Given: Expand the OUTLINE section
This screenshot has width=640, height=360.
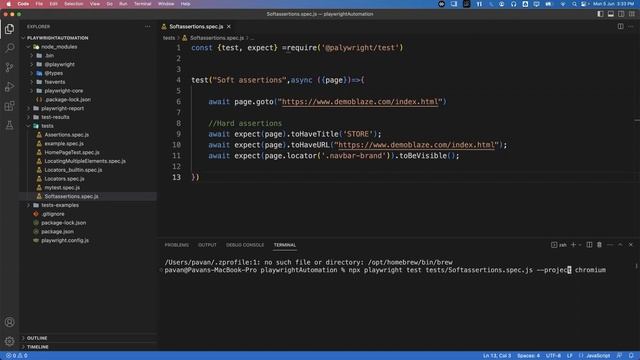Looking at the screenshot, I should 37,338.
